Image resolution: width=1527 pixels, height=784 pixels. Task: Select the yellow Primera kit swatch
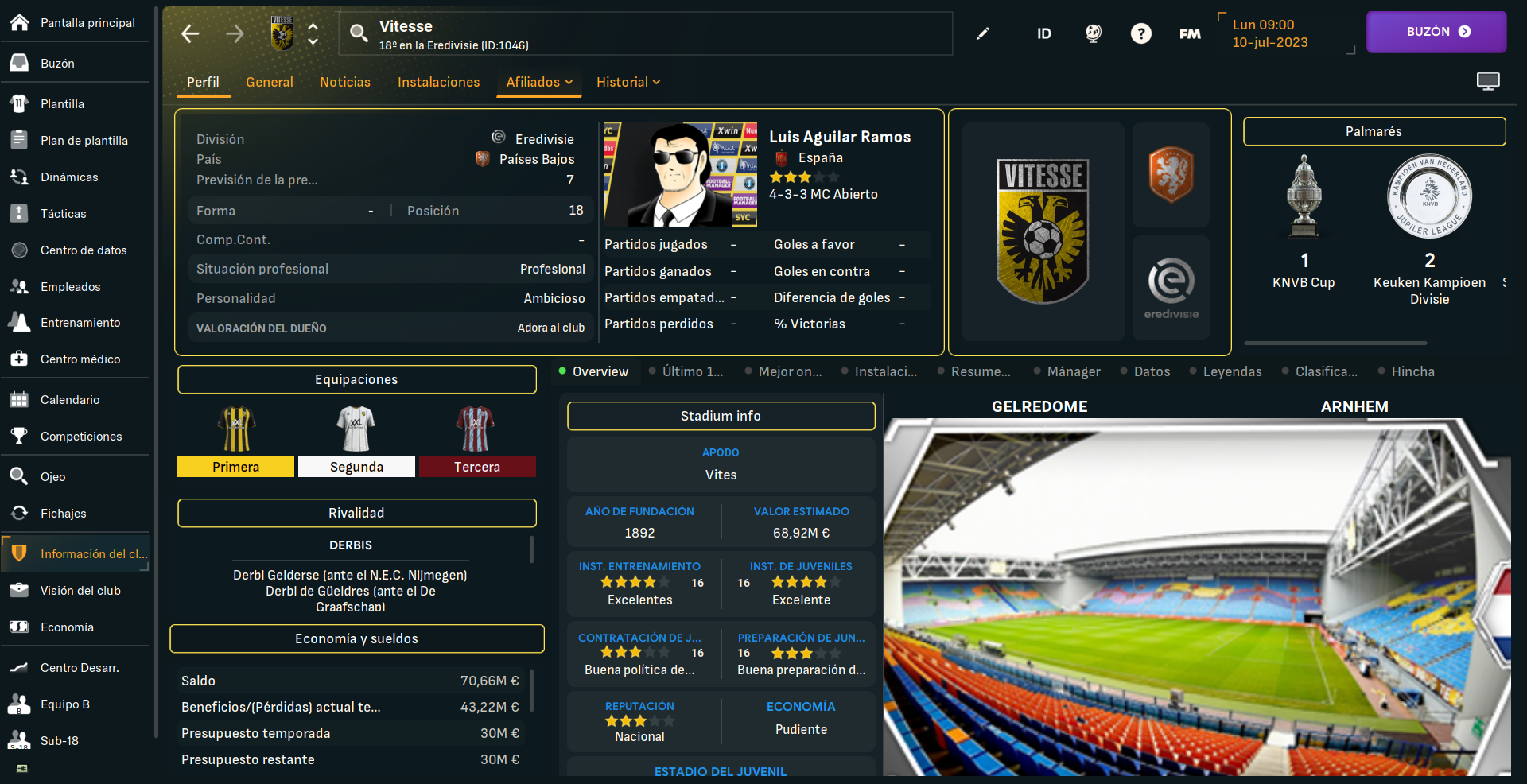pos(235,467)
